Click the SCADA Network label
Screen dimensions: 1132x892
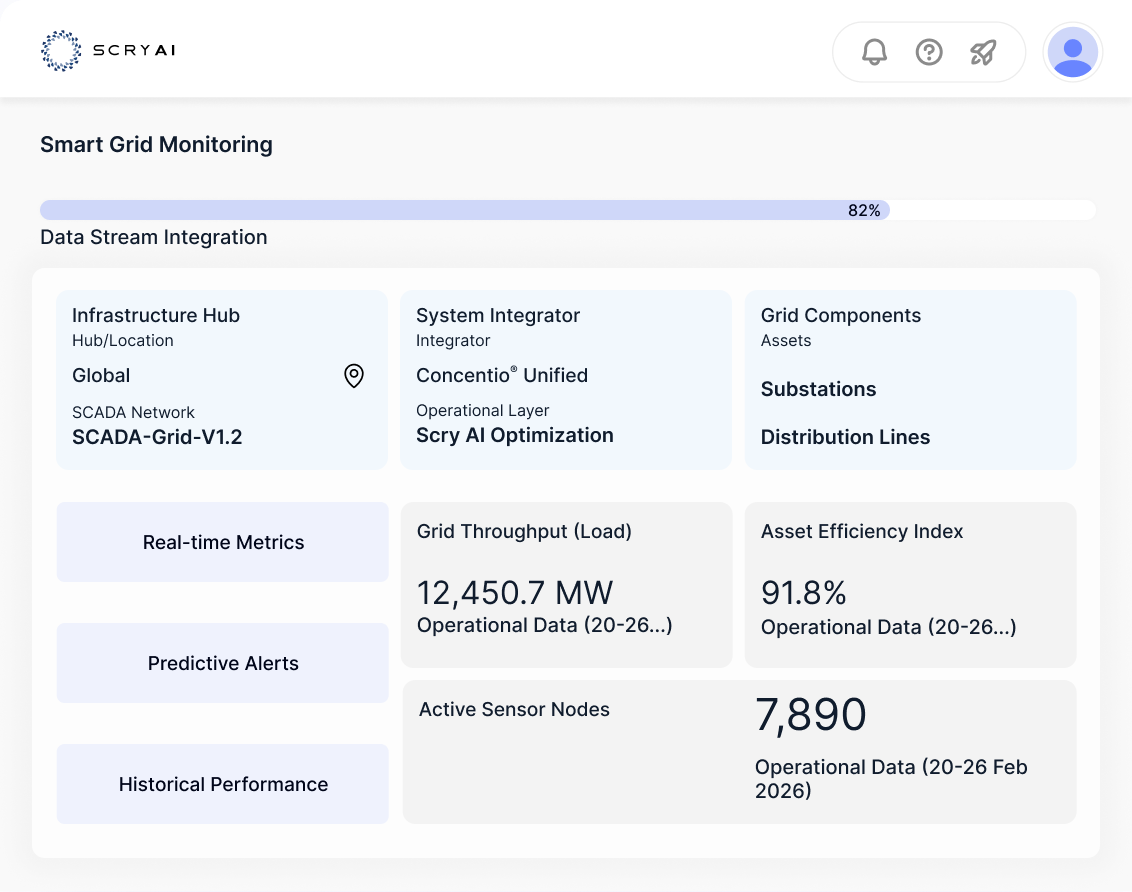click(x=134, y=413)
